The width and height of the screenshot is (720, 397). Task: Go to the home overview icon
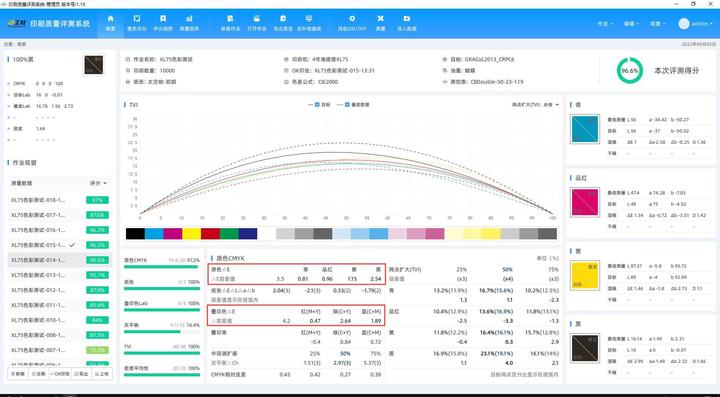click(x=110, y=19)
